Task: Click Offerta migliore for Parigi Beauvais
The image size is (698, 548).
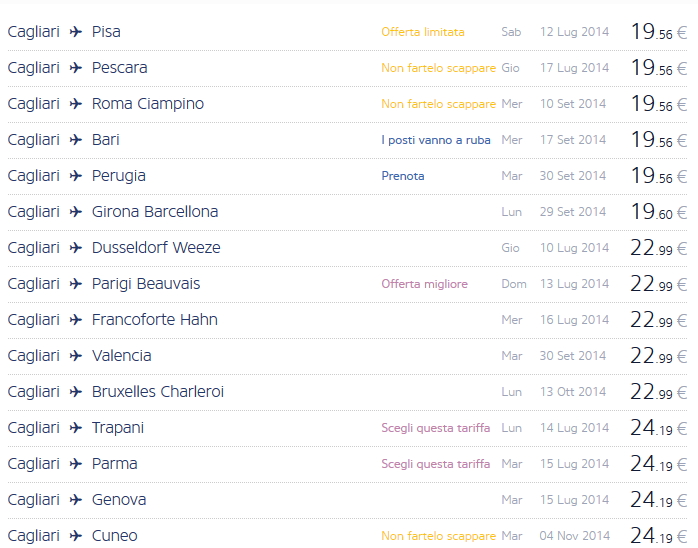Action: click(x=424, y=284)
